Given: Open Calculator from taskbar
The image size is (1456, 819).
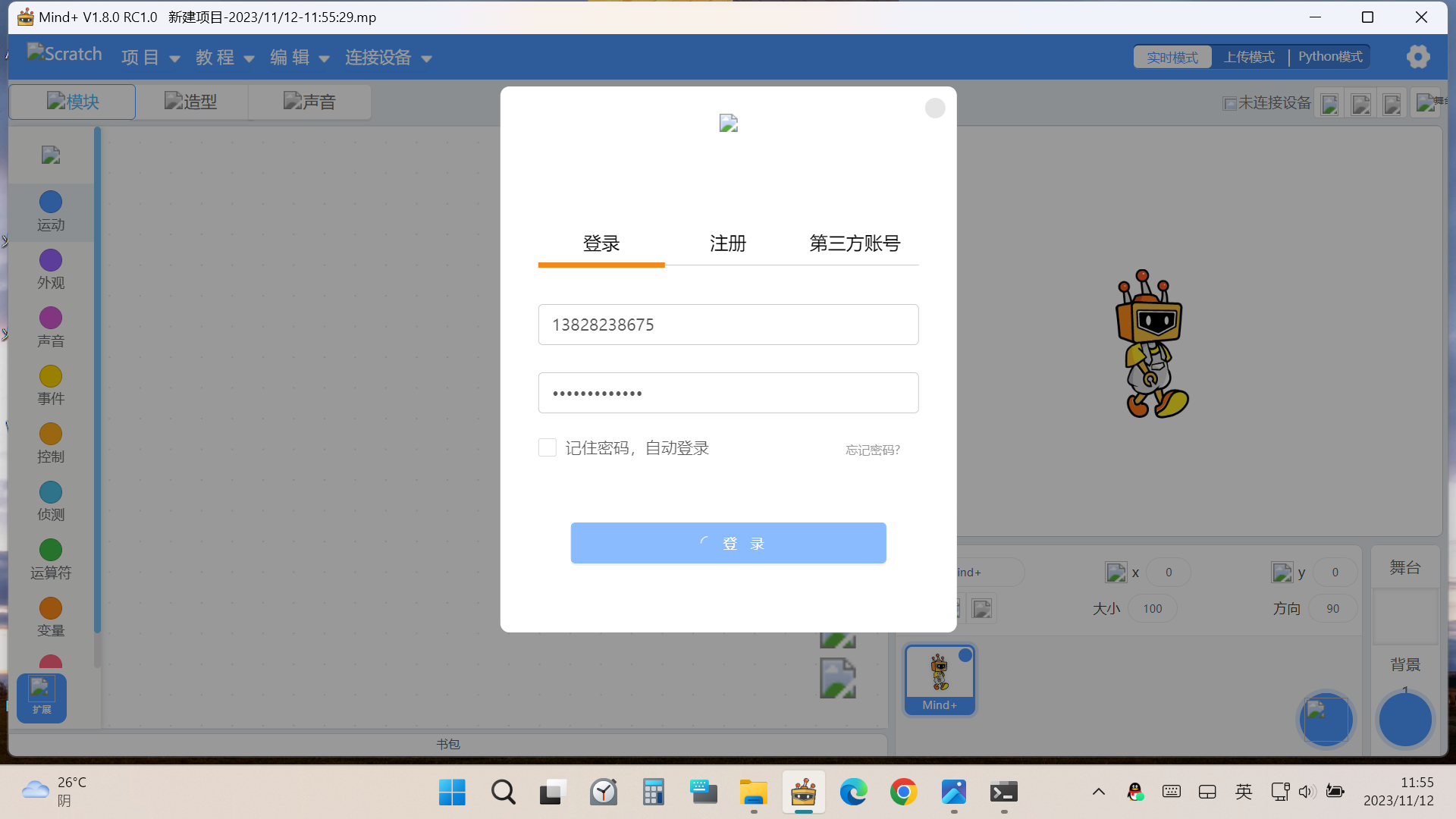Looking at the screenshot, I should click(x=653, y=792).
